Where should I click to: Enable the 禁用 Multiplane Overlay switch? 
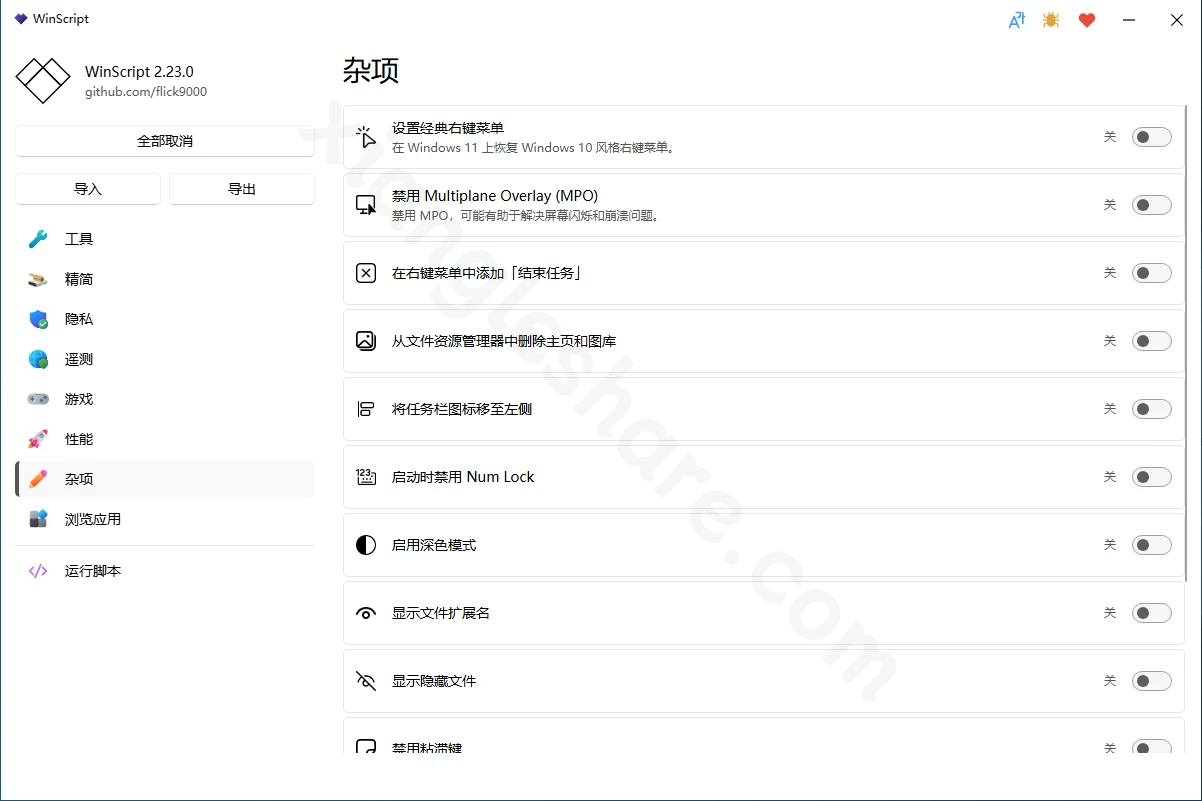point(1151,205)
